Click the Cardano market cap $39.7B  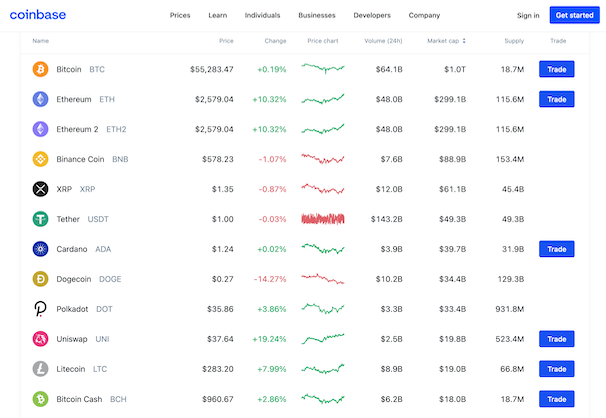click(x=453, y=249)
